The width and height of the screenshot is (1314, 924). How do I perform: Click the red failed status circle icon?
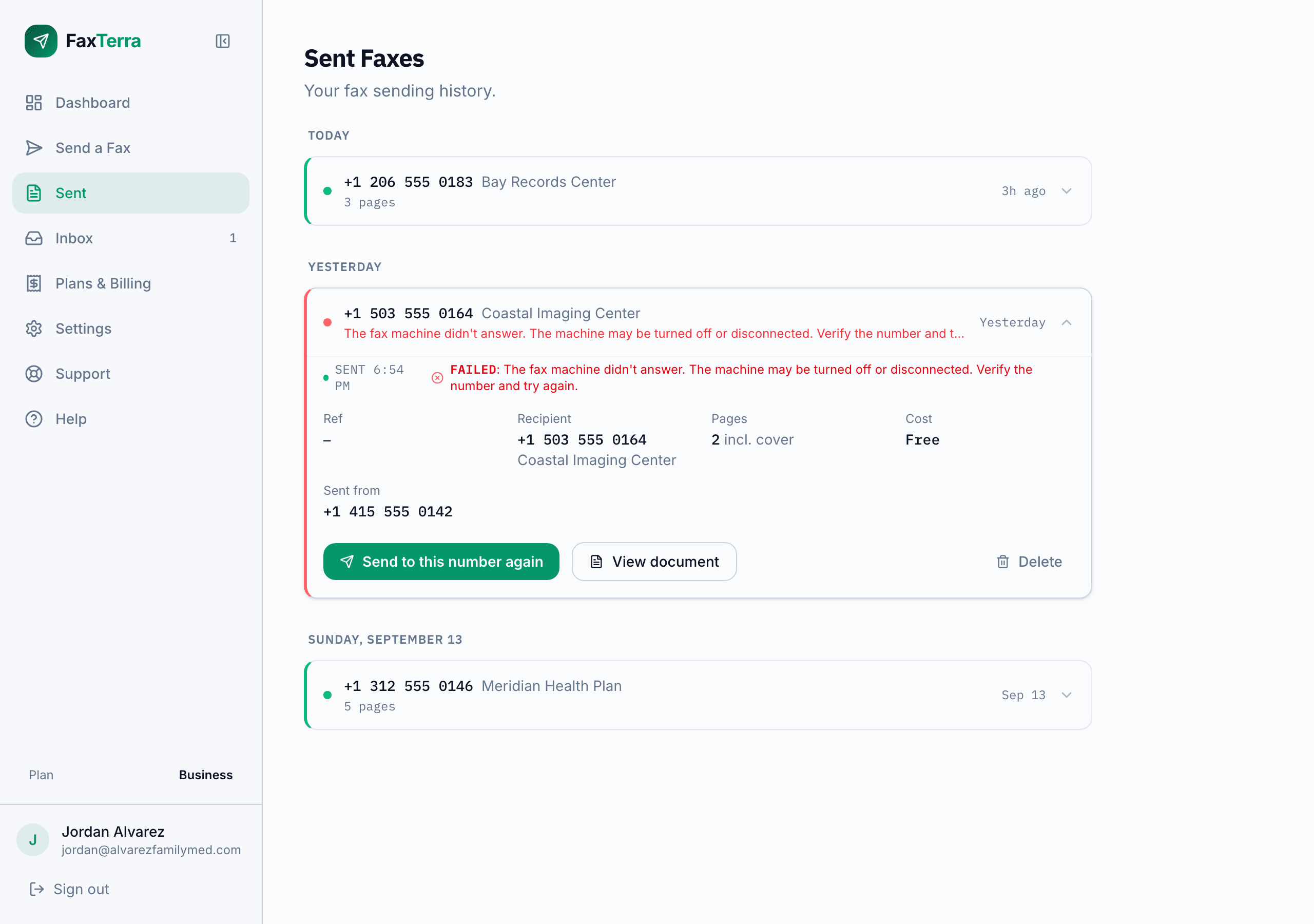pyautogui.click(x=437, y=378)
